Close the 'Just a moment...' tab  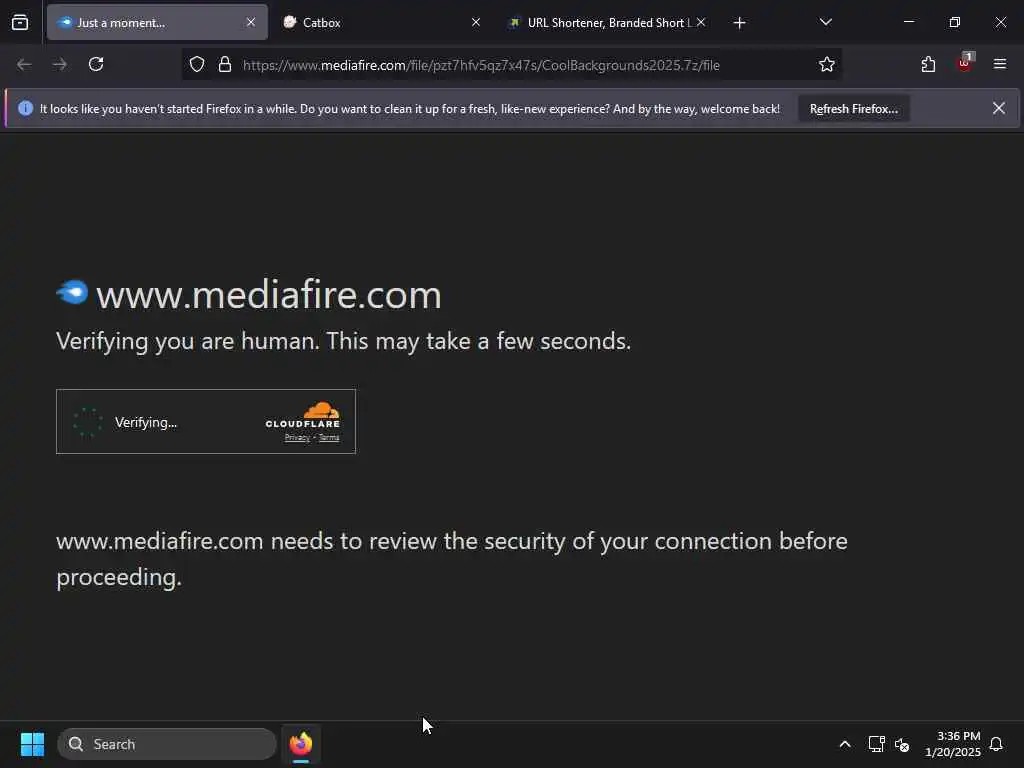[x=251, y=23]
